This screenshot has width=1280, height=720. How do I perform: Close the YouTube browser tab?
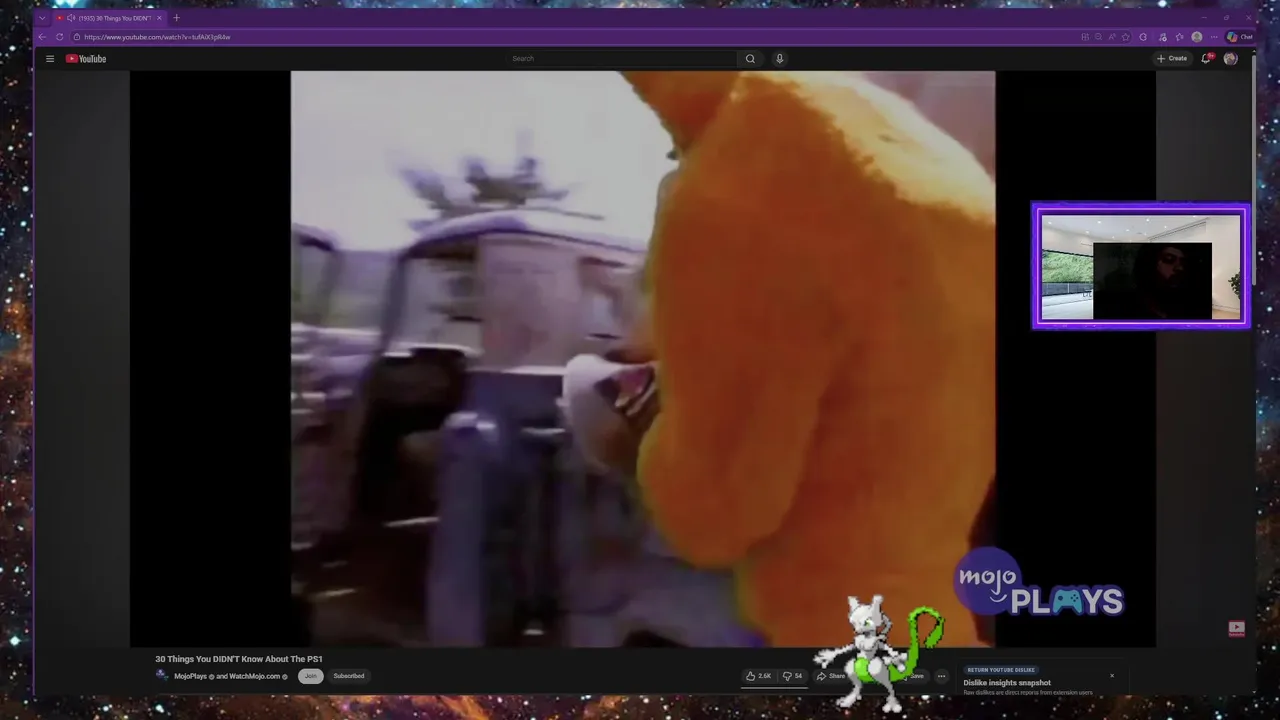click(158, 18)
